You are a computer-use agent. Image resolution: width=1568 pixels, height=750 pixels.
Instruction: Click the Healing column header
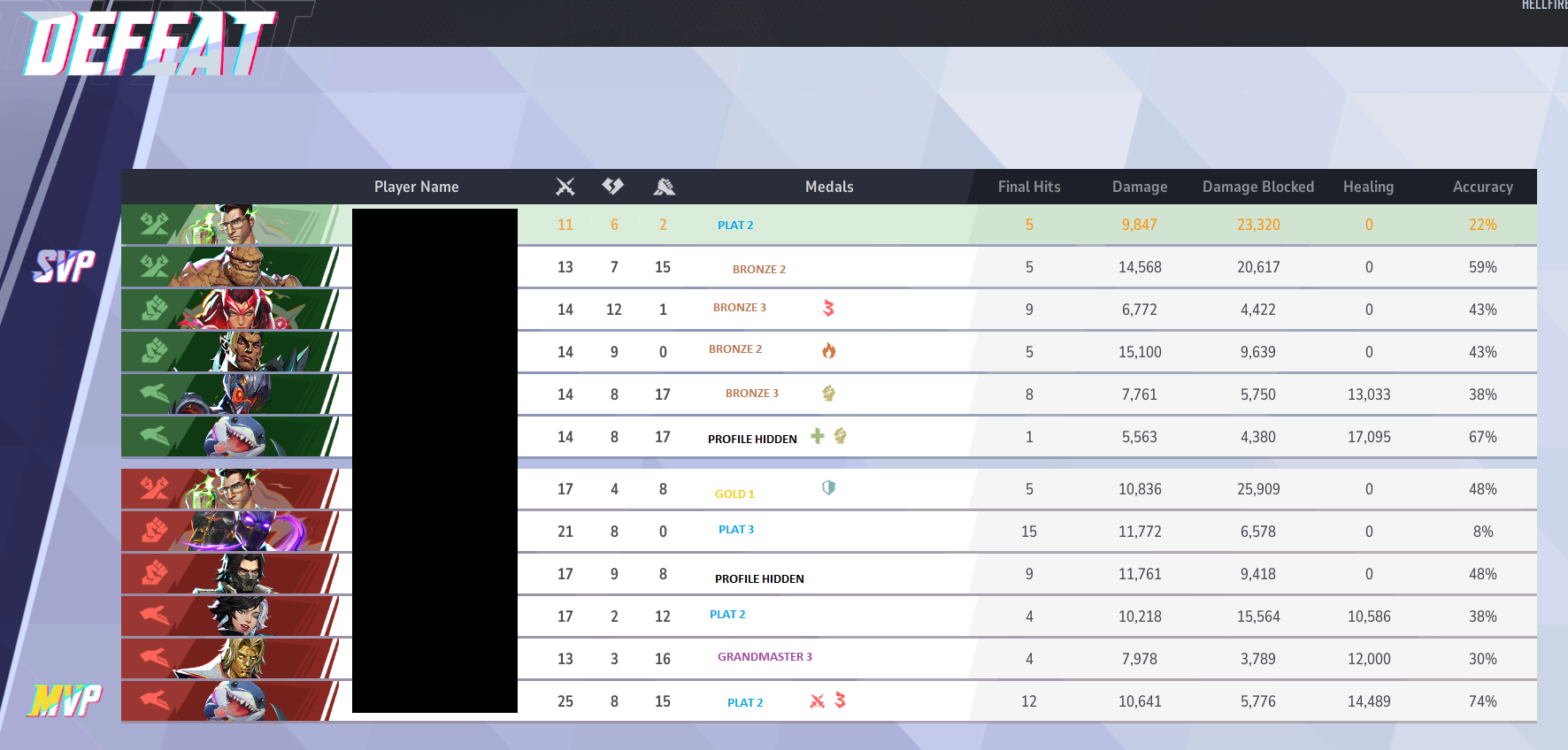pos(1368,187)
